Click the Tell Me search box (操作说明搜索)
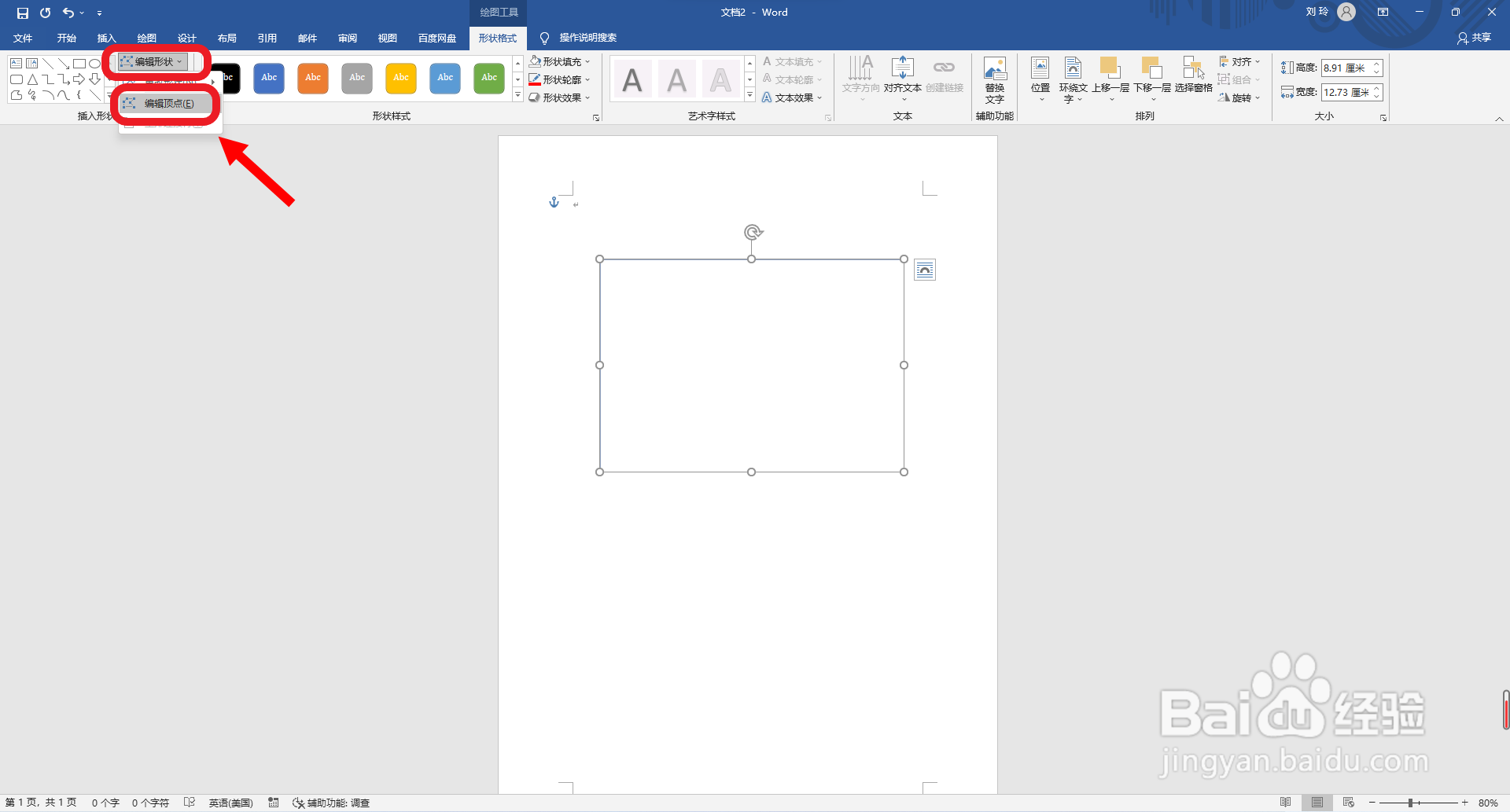 coord(579,38)
